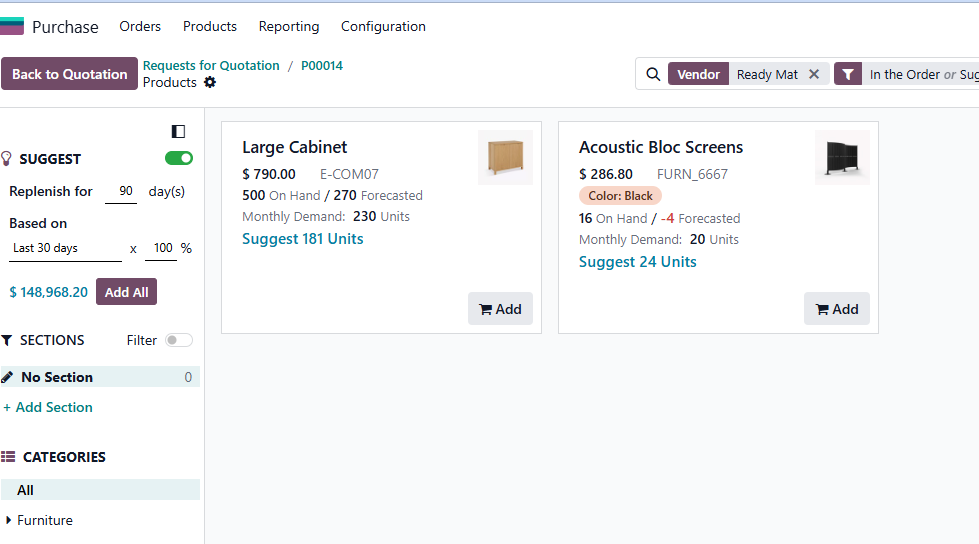Click the pencil icon beside No Section

pyautogui.click(x=7, y=377)
